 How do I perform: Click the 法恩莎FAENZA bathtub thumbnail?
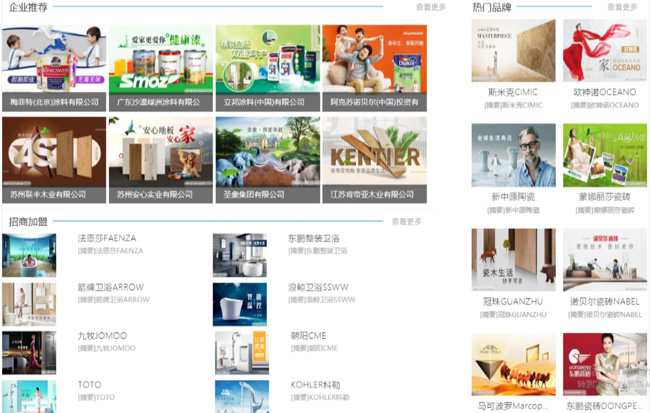pos(29,255)
